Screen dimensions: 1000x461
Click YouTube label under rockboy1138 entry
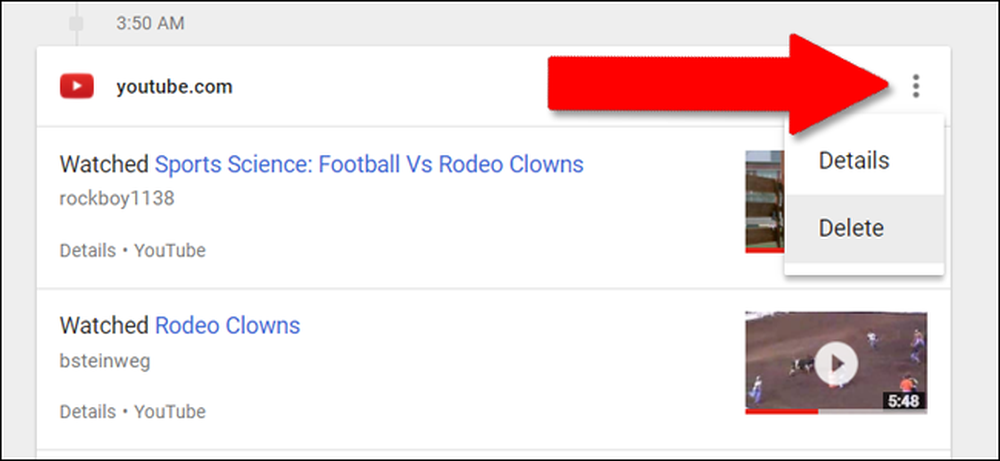(170, 251)
